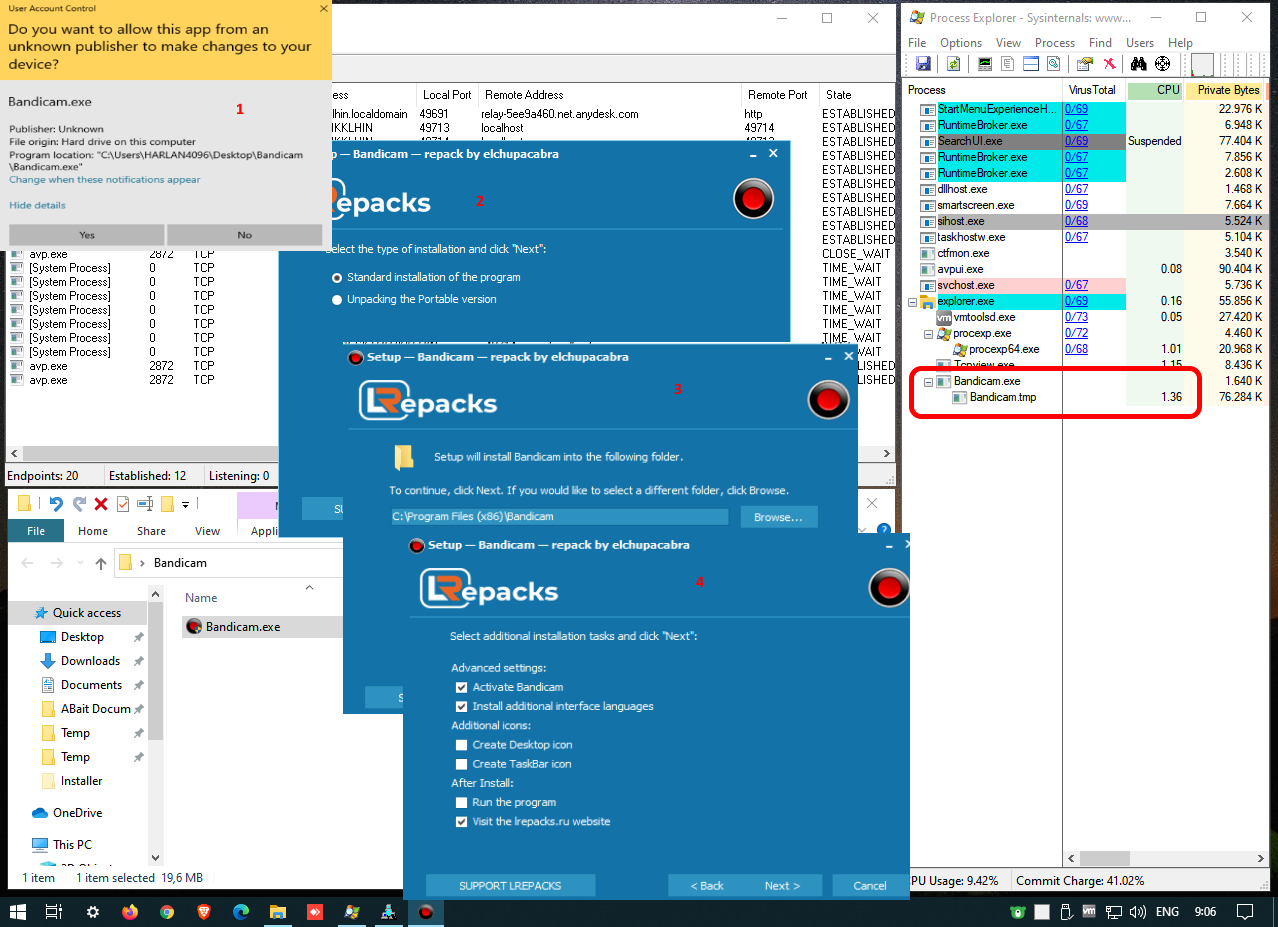Screen dimensions: 1278x927
Task: Select Unpacking the Portable version radio button
Action: click(x=336, y=299)
